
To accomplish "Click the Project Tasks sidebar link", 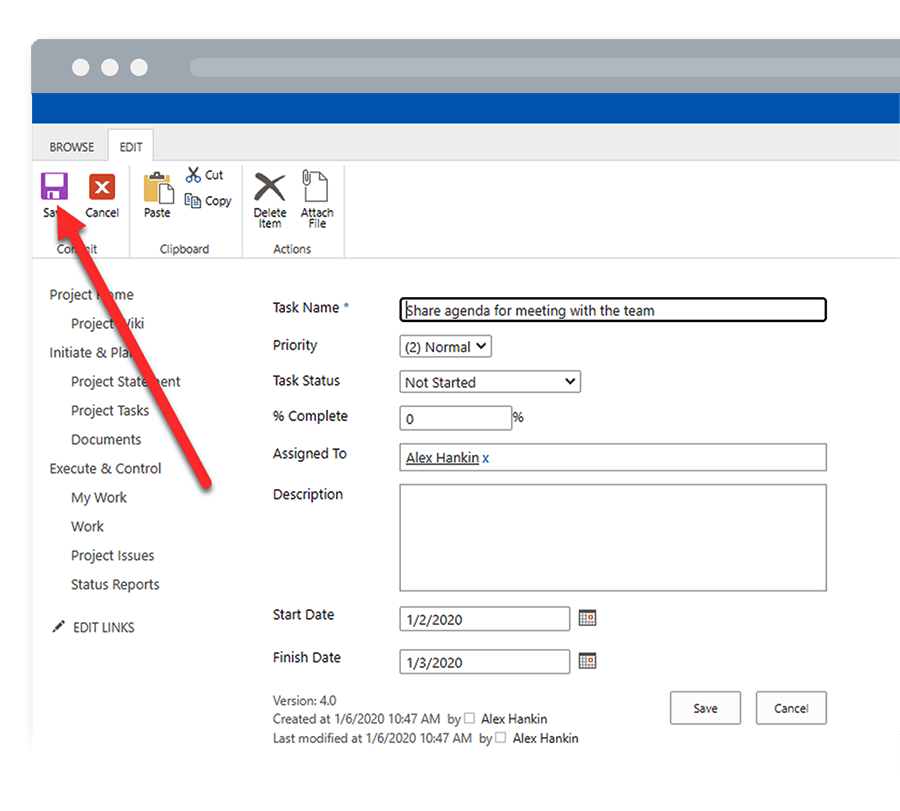I will [110, 410].
